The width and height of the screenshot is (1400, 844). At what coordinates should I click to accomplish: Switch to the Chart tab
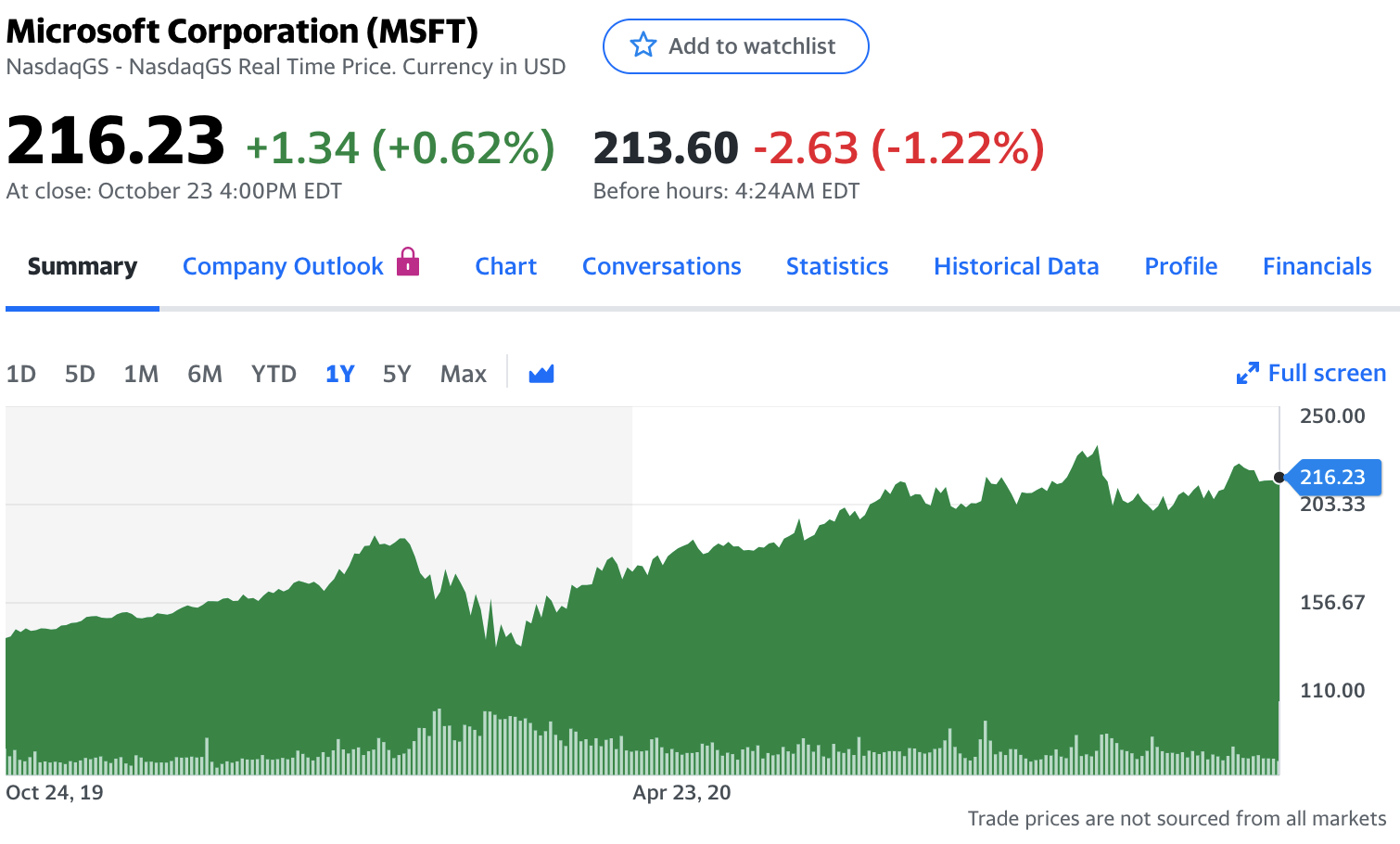(x=506, y=267)
